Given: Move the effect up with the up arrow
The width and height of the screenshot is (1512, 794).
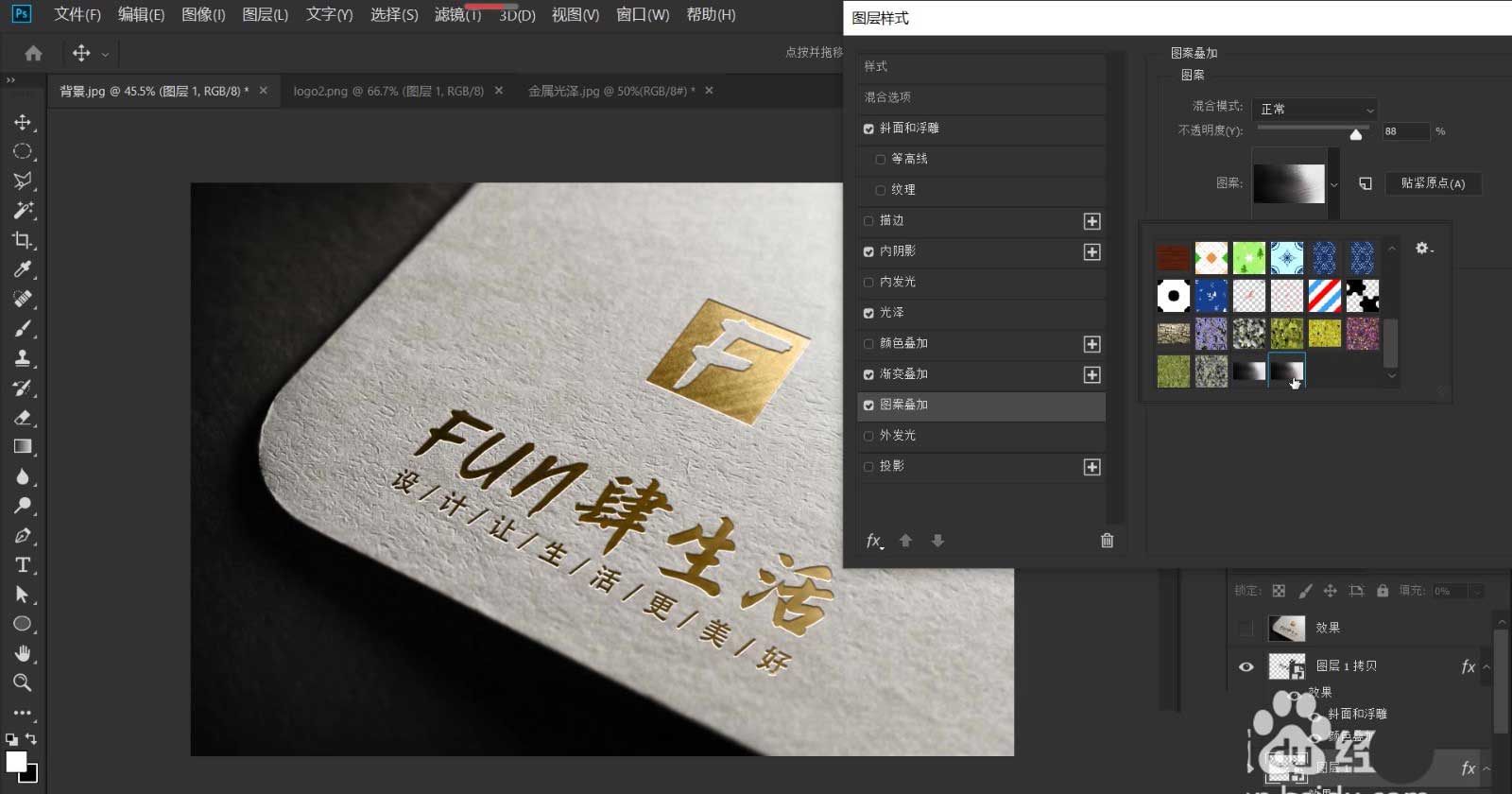Looking at the screenshot, I should click(905, 541).
